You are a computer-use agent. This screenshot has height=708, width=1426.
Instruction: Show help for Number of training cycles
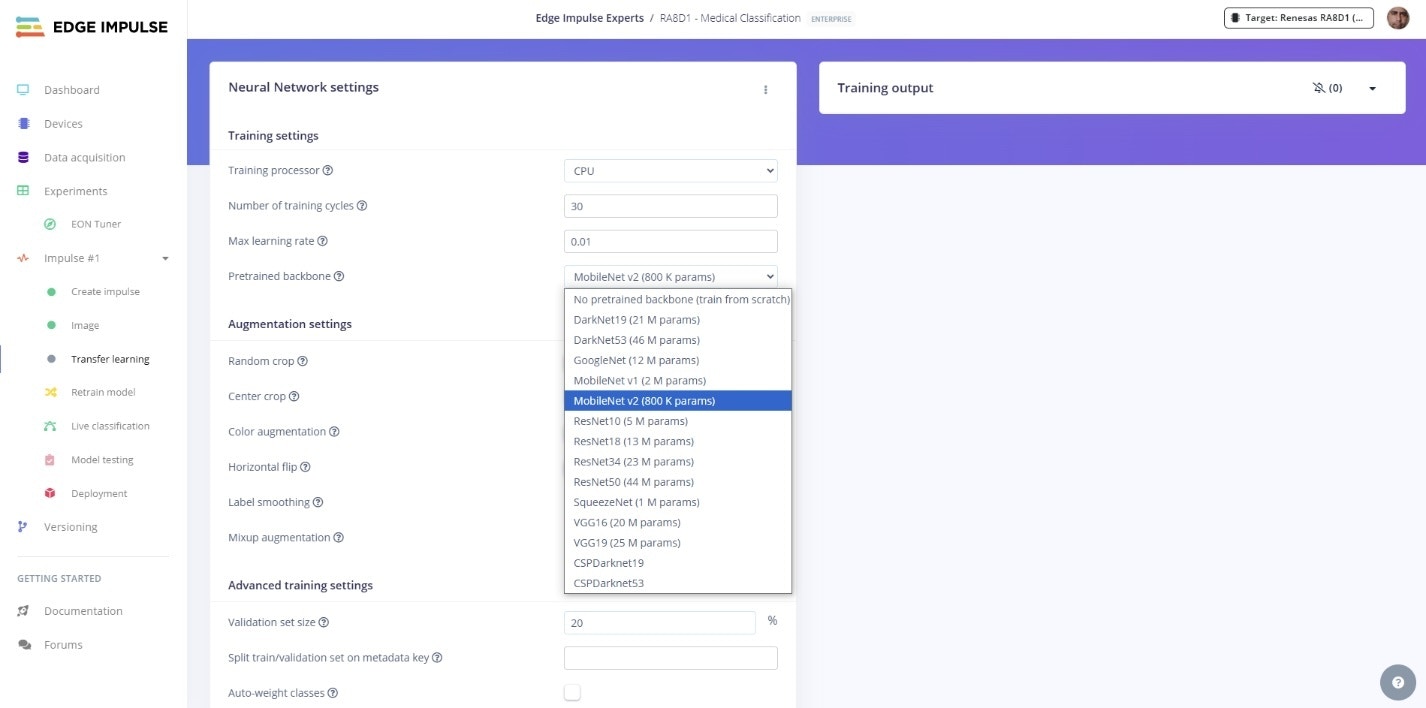362,206
